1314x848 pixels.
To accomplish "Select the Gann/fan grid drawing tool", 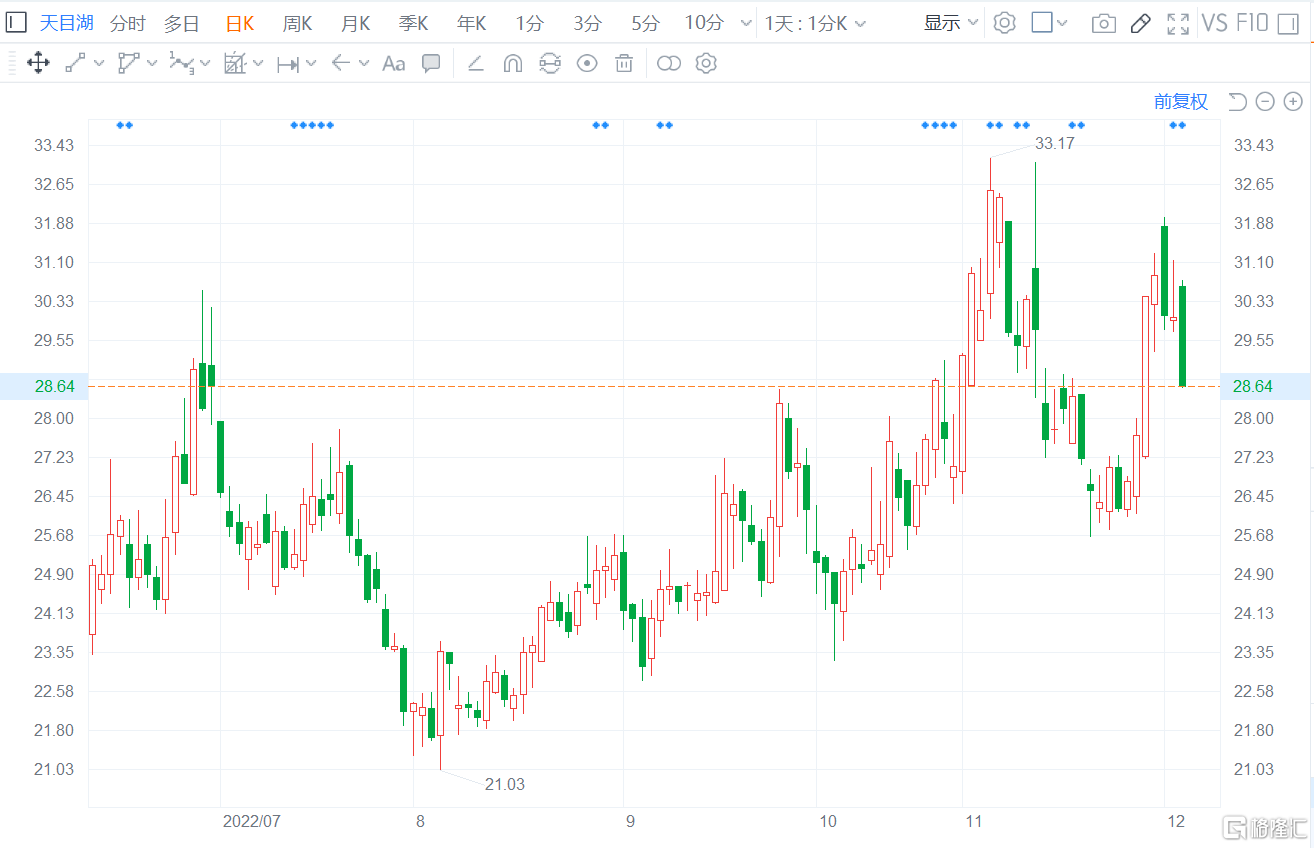I will [235, 64].
